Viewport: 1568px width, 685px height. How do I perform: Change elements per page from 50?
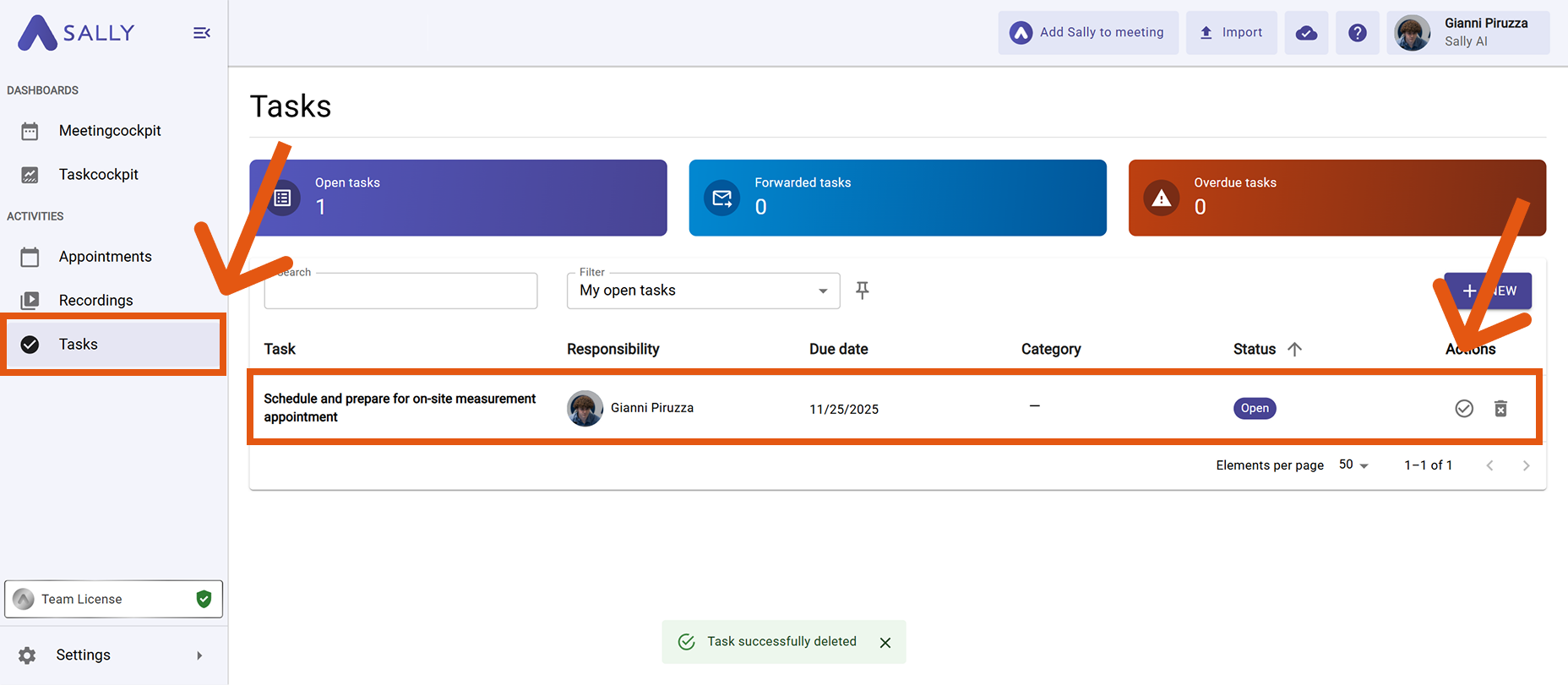[1353, 465]
